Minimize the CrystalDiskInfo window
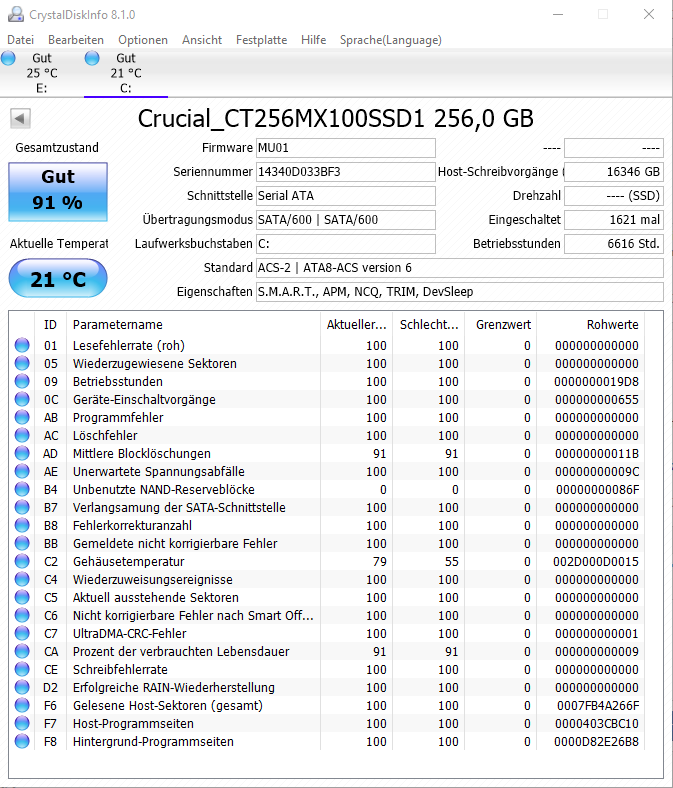Viewport: 673px width, 788px height. tap(558, 14)
